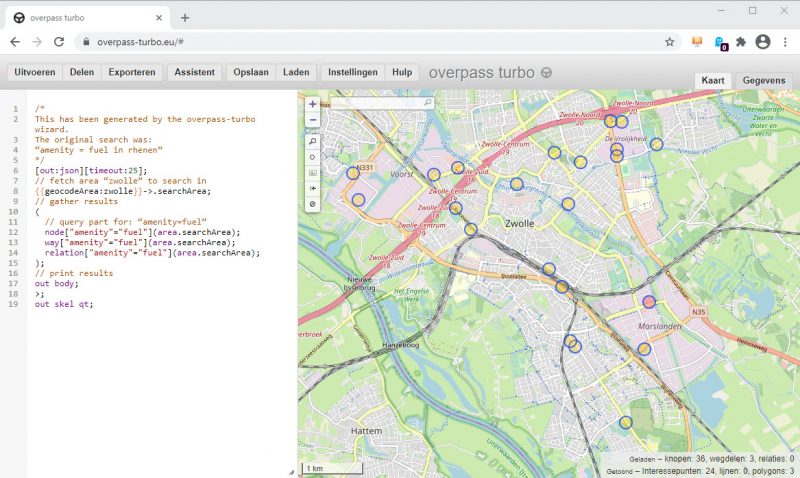The image size is (800, 478).
Task: Open the Chrome three-dot menu
Action: click(785, 42)
